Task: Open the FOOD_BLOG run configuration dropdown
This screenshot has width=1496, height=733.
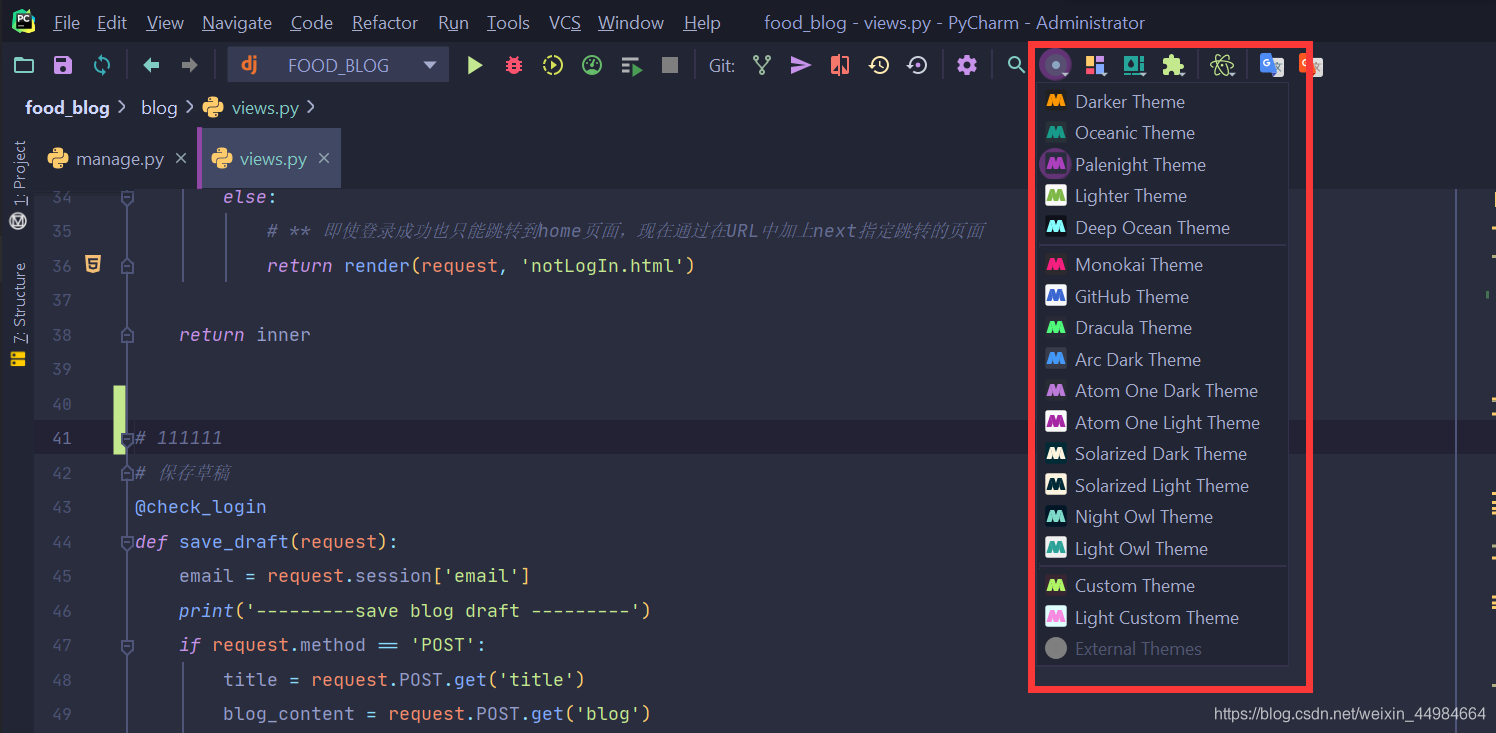Action: [x=338, y=66]
